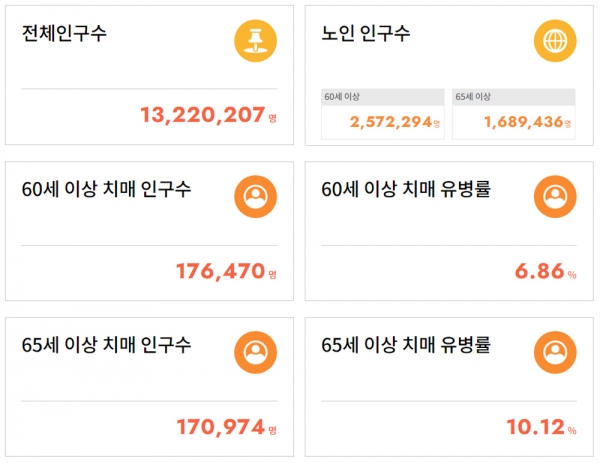Select the 65세 이상 sub-box header
The width and height of the screenshot is (600, 463).
[x=514, y=97]
